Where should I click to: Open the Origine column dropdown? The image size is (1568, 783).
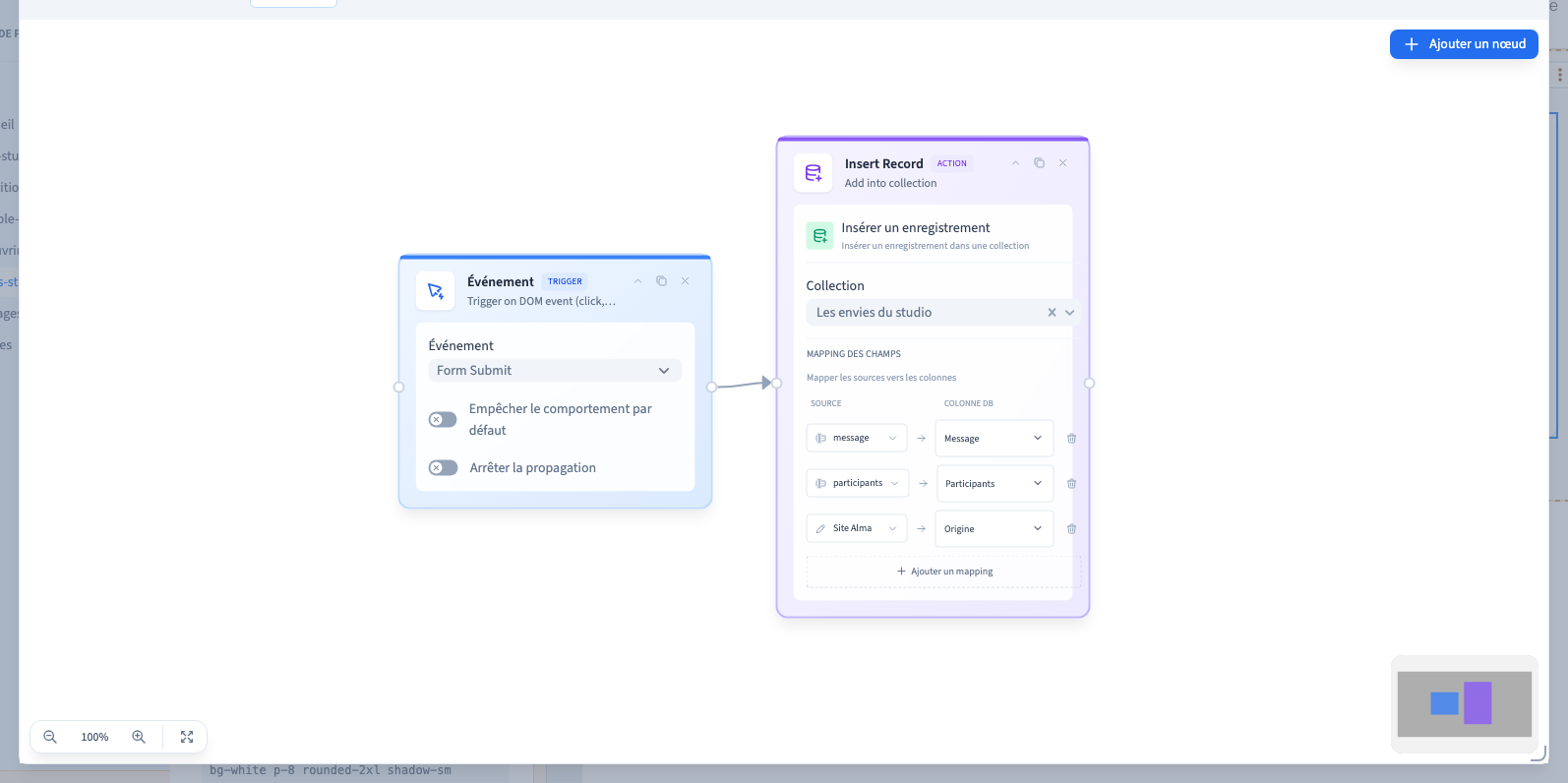tap(995, 529)
